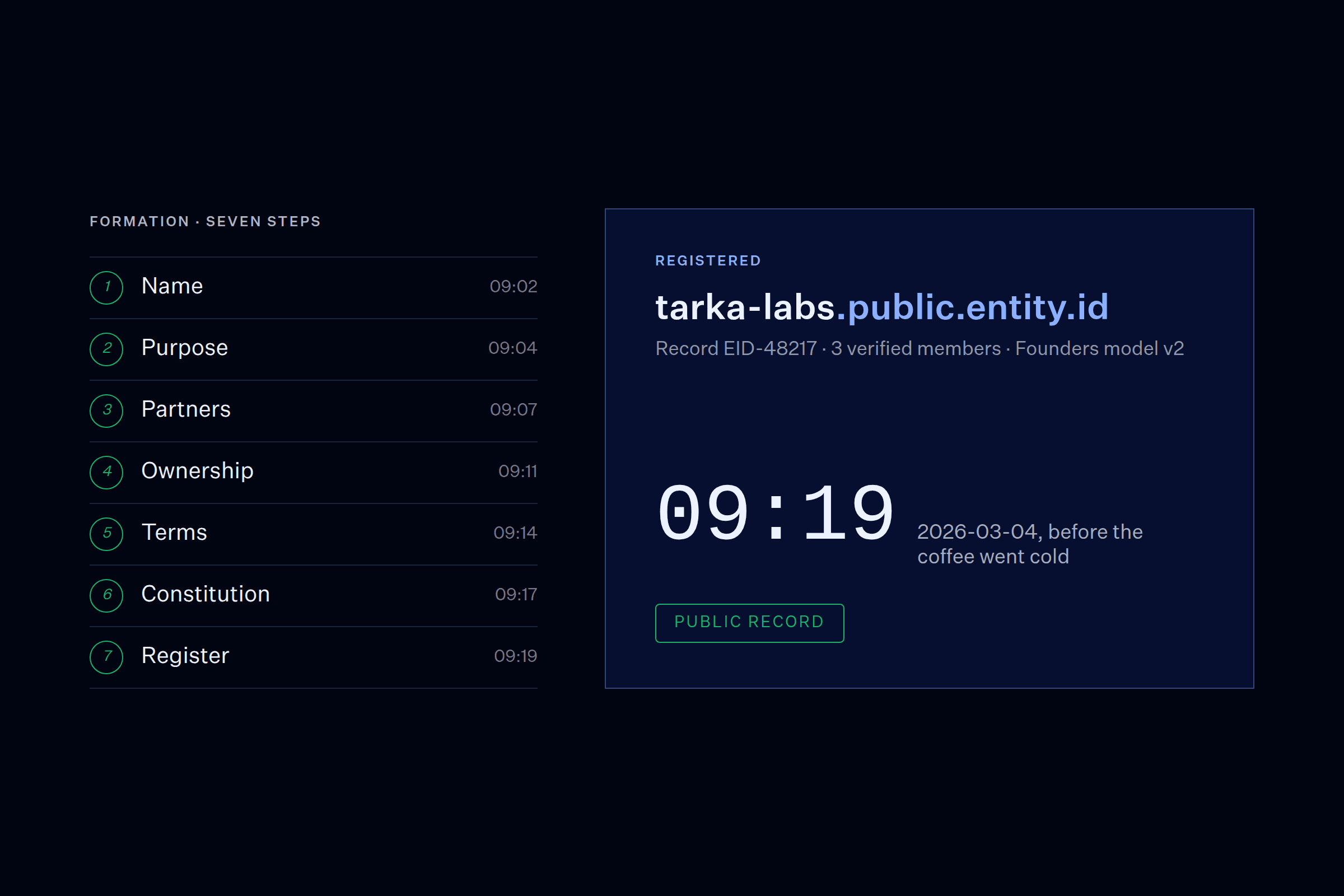Select the 2026-03-04 coffee went cold caption

(x=1030, y=544)
